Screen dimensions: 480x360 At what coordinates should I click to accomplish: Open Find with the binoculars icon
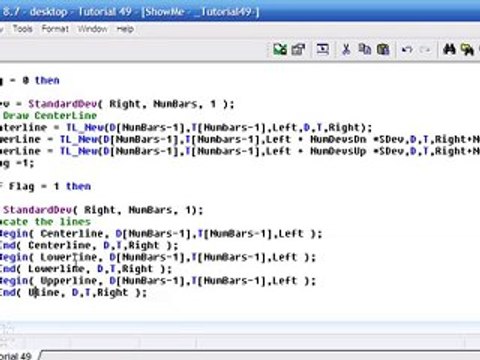(449, 49)
